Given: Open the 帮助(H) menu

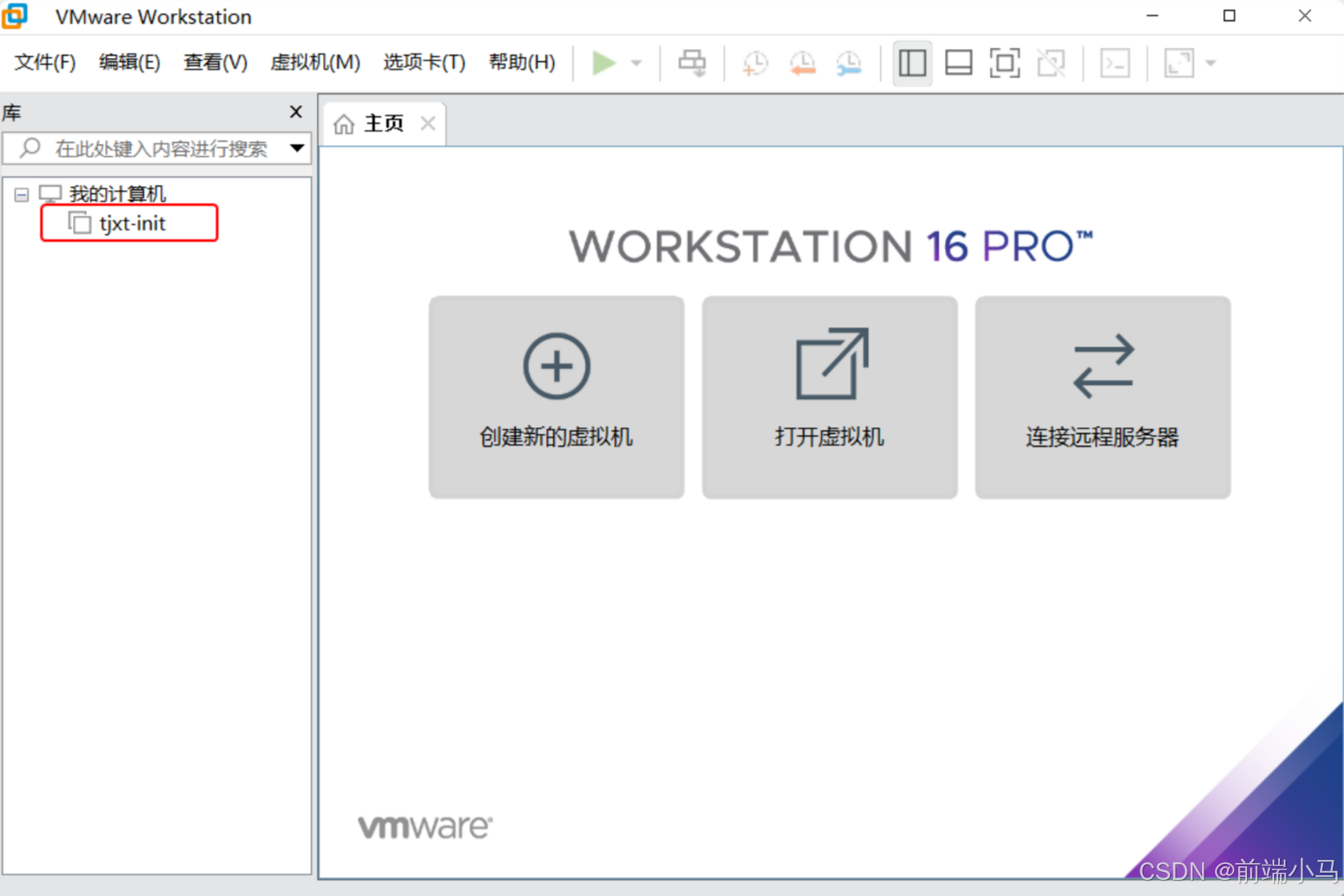Looking at the screenshot, I should point(522,63).
